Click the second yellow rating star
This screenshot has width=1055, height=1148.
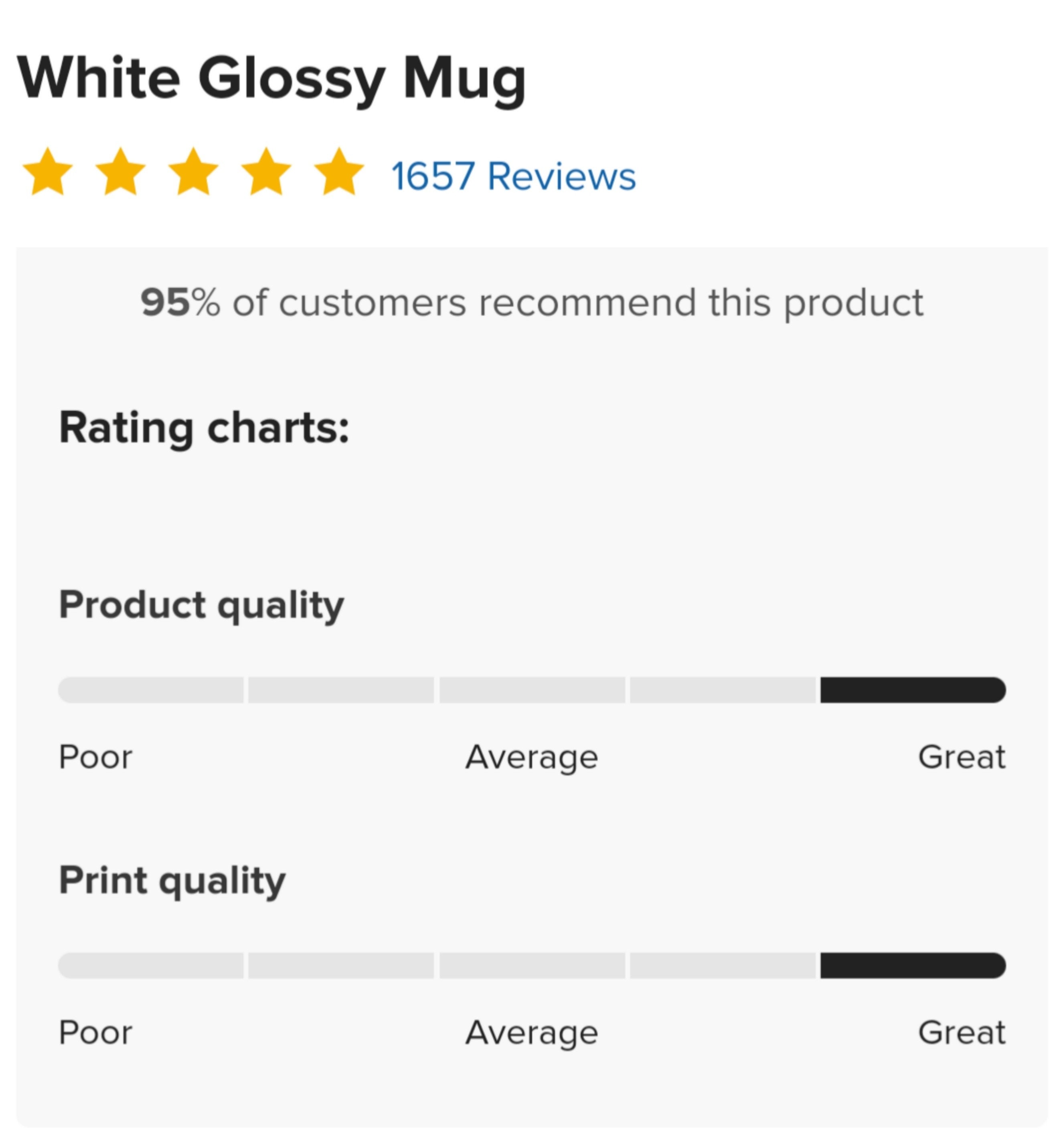[120, 172]
